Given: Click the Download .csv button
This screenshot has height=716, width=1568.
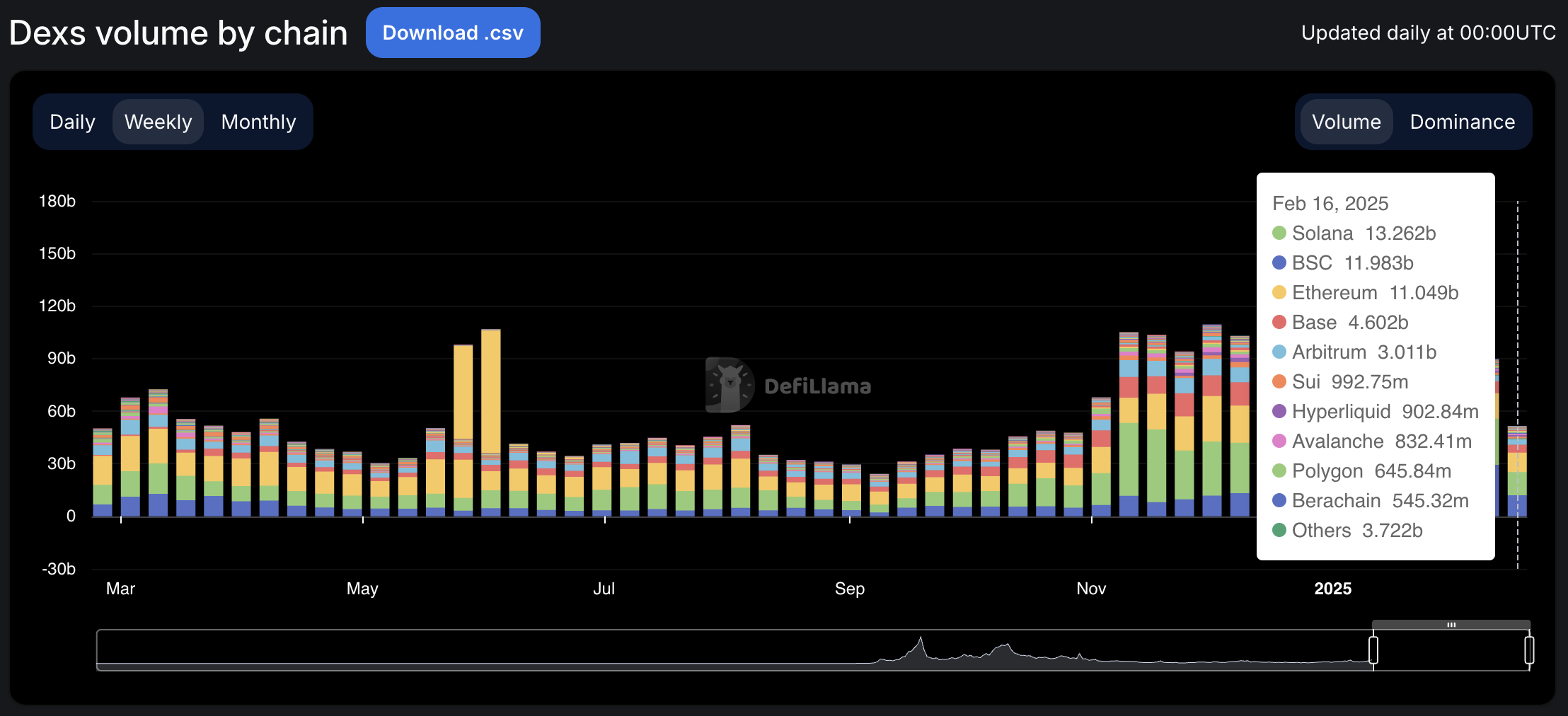Looking at the screenshot, I should click(x=453, y=32).
